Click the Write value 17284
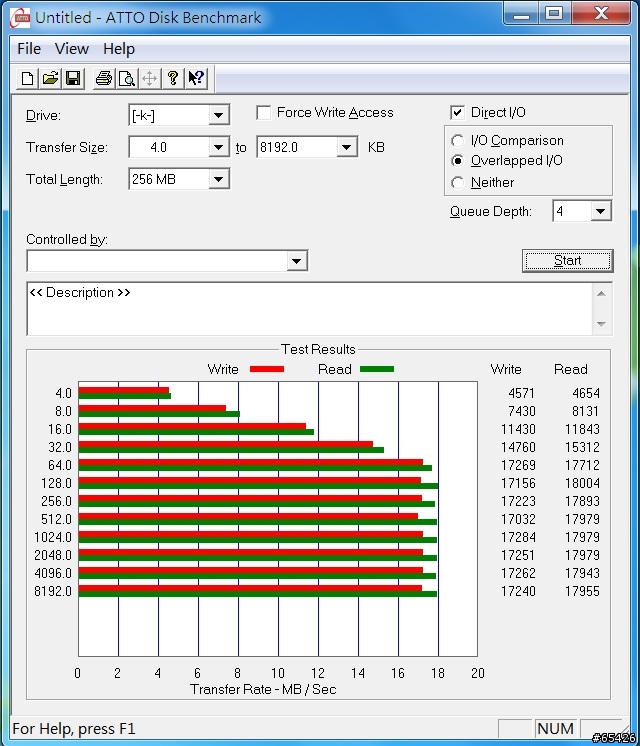The width and height of the screenshot is (640, 746). [518, 537]
